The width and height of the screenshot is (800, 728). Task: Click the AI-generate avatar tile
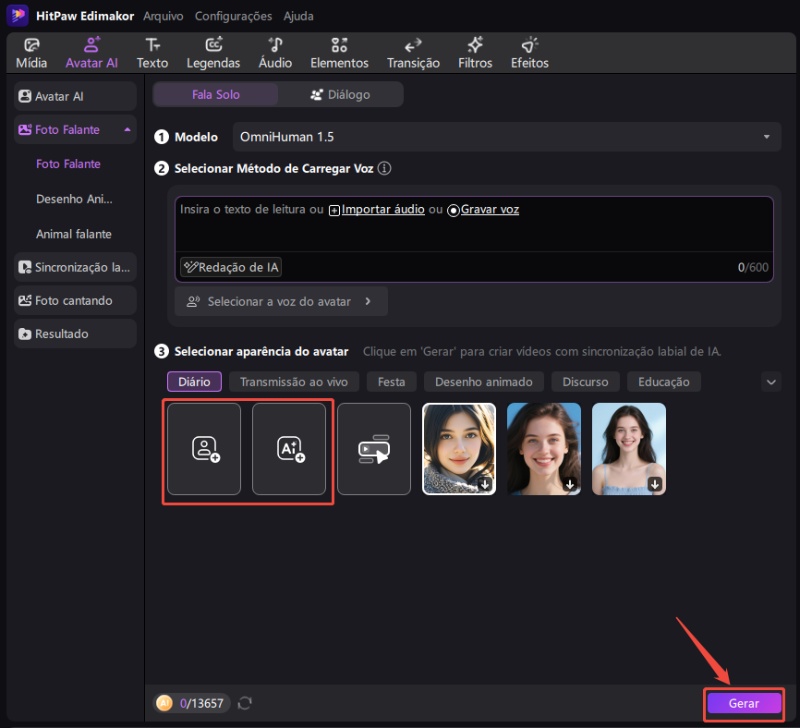pyautogui.click(x=289, y=449)
